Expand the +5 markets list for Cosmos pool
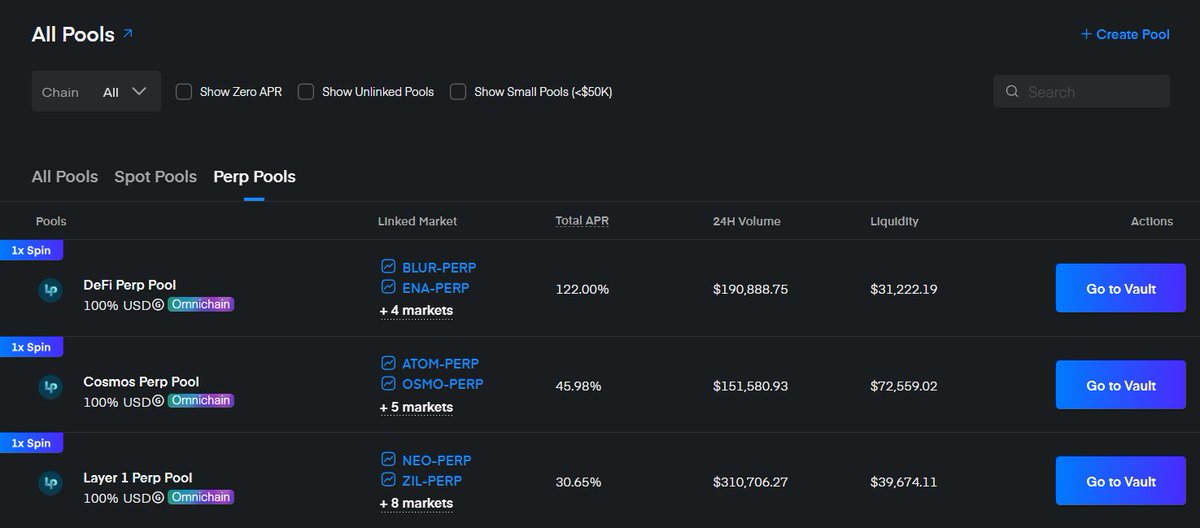Viewport: 1200px width, 528px height. coord(416,407)
